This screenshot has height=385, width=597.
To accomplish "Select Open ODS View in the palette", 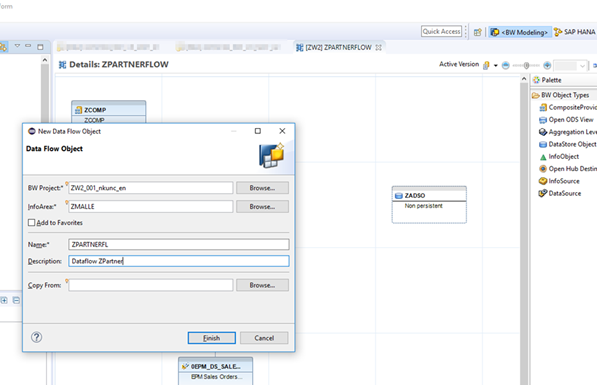I will pyautogui.click(x=566, y=120).
